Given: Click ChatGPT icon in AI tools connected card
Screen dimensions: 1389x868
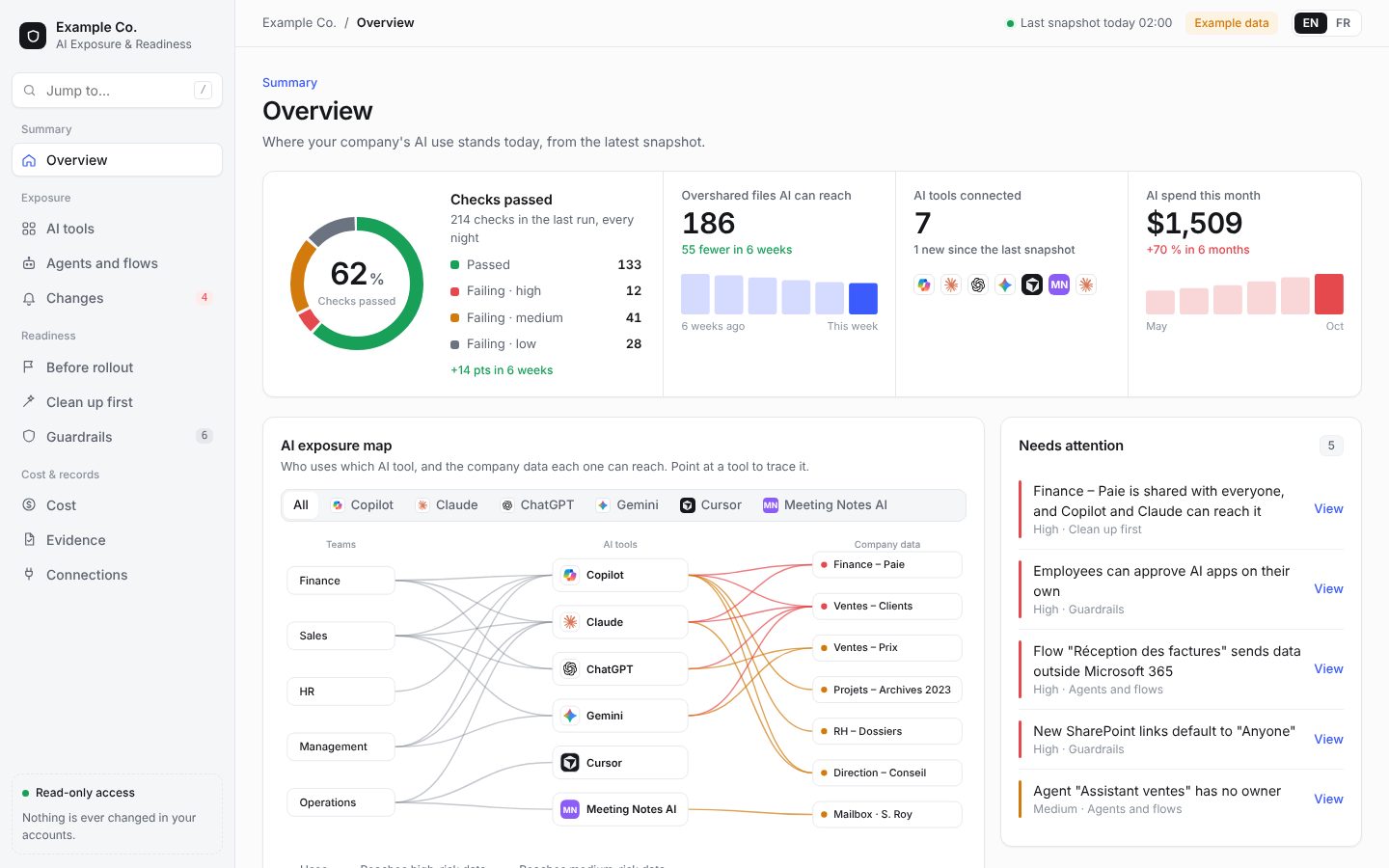Looking at the screenshot, I should (x=978, y=285).
